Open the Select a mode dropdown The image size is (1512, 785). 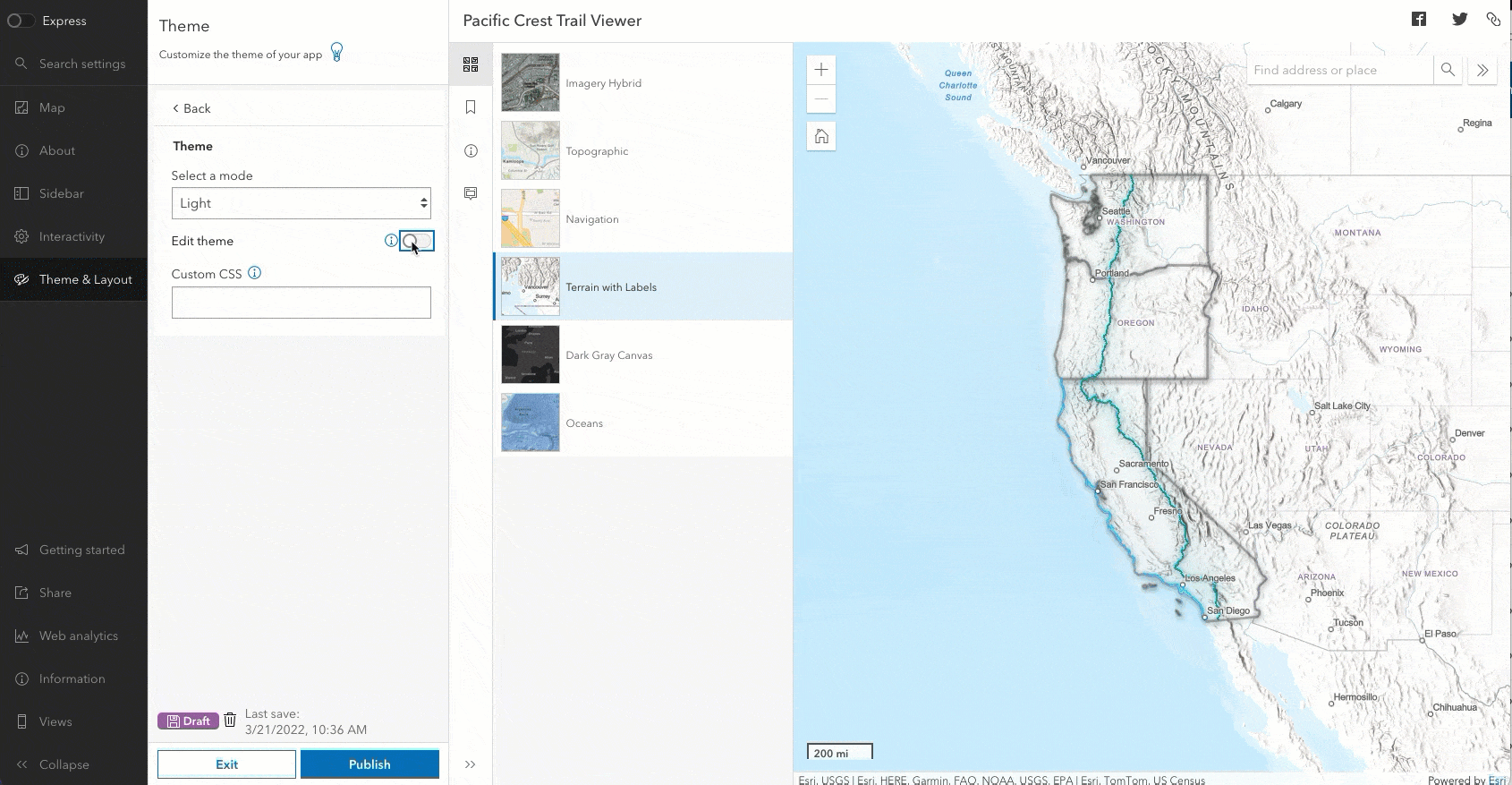[x=301, y=203]
